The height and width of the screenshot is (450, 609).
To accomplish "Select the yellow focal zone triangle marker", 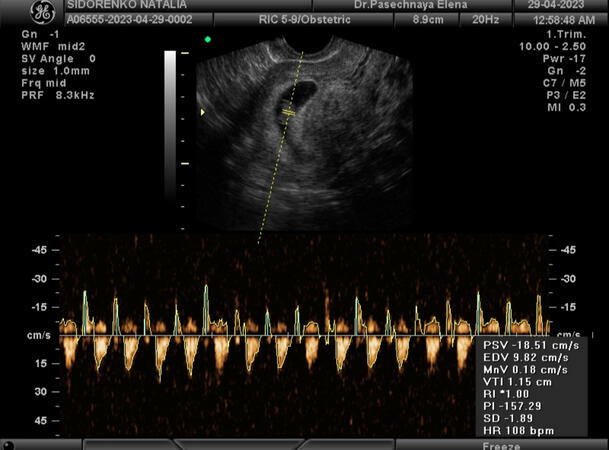I will [202, 112].
